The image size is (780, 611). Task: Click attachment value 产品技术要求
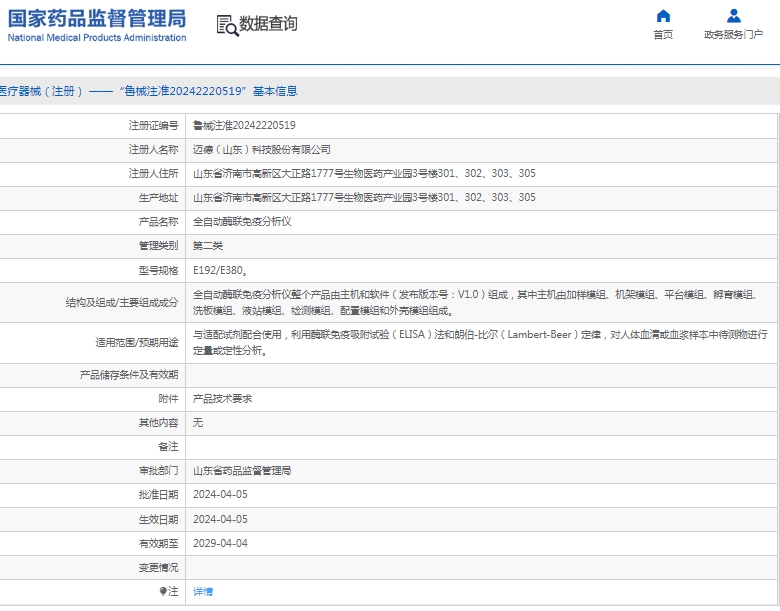pyautogui.click(x=222, y=399)
